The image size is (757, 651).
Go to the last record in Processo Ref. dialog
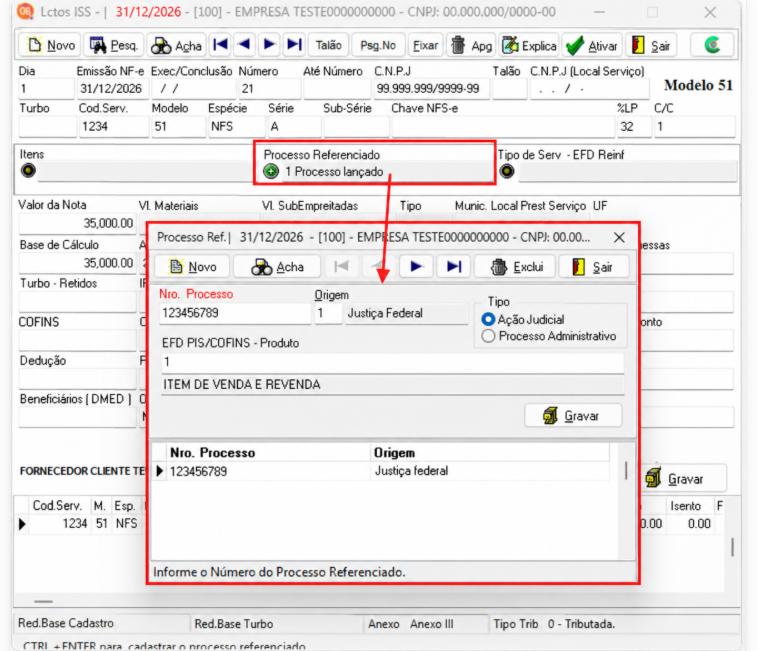point(454,266)
